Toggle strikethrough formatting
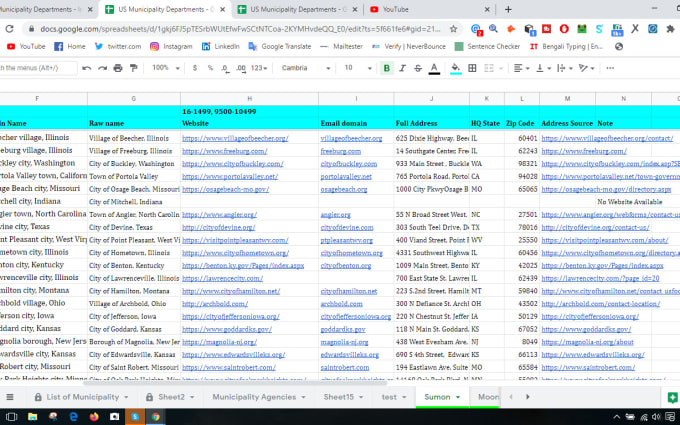 (418, 68)
